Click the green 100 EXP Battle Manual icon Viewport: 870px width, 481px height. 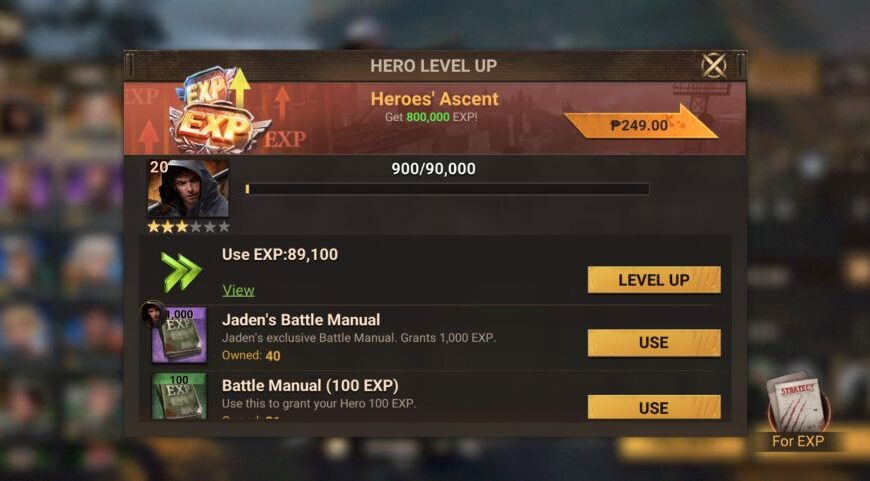coord(179,396)
